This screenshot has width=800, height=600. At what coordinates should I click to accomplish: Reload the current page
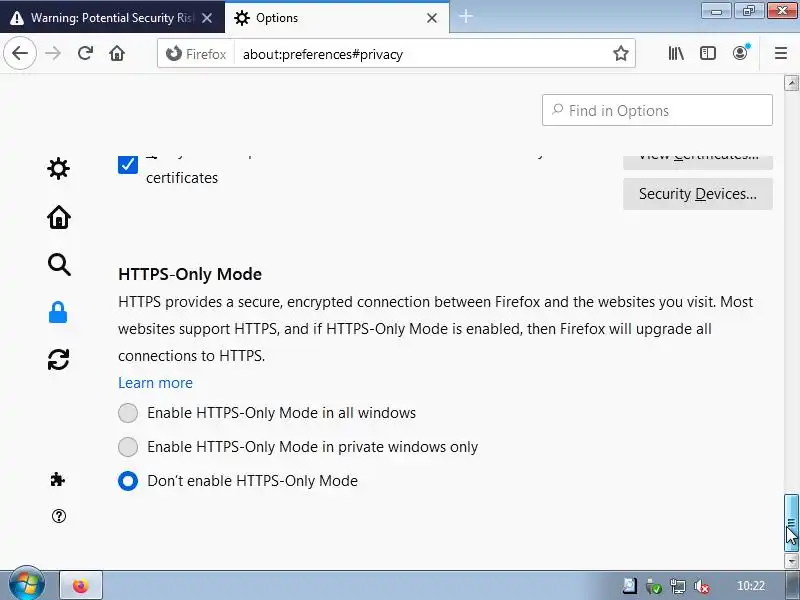[85, 53]
